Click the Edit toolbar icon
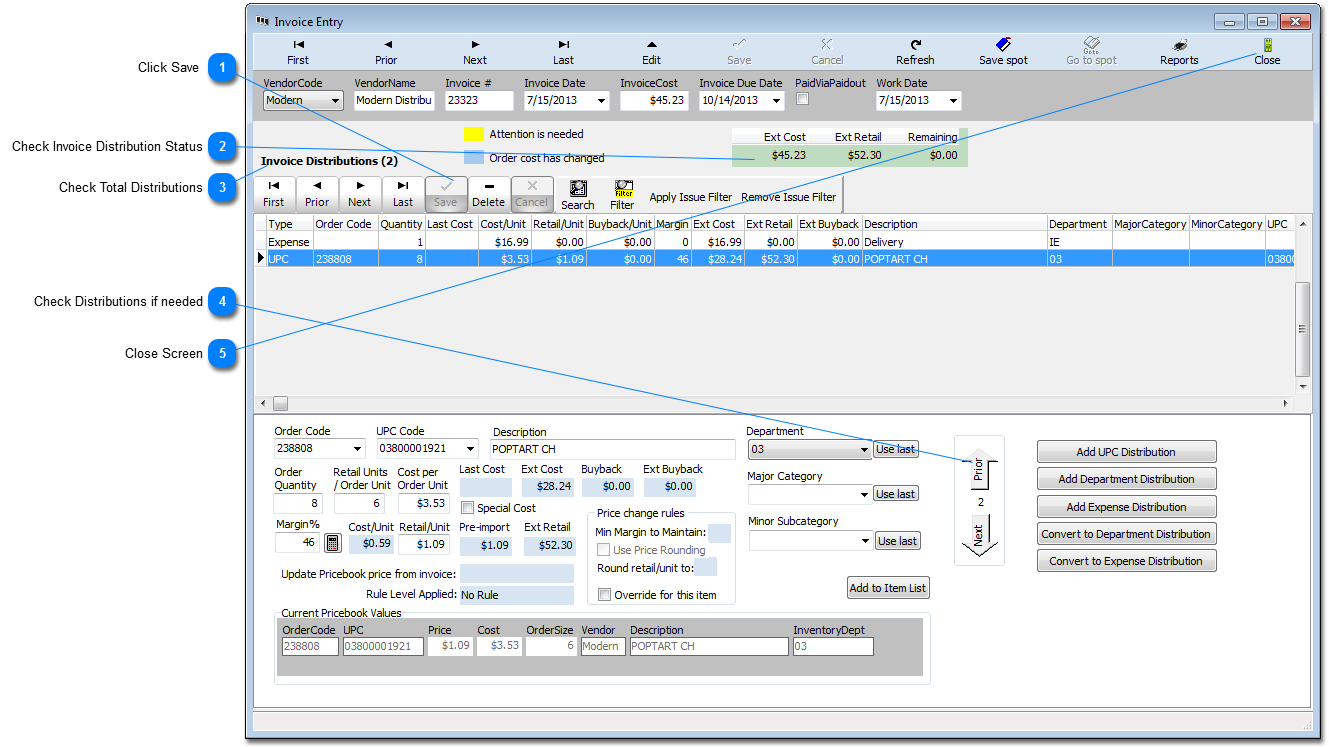Viewport: 1329px width, 747px height. (651, 50)
